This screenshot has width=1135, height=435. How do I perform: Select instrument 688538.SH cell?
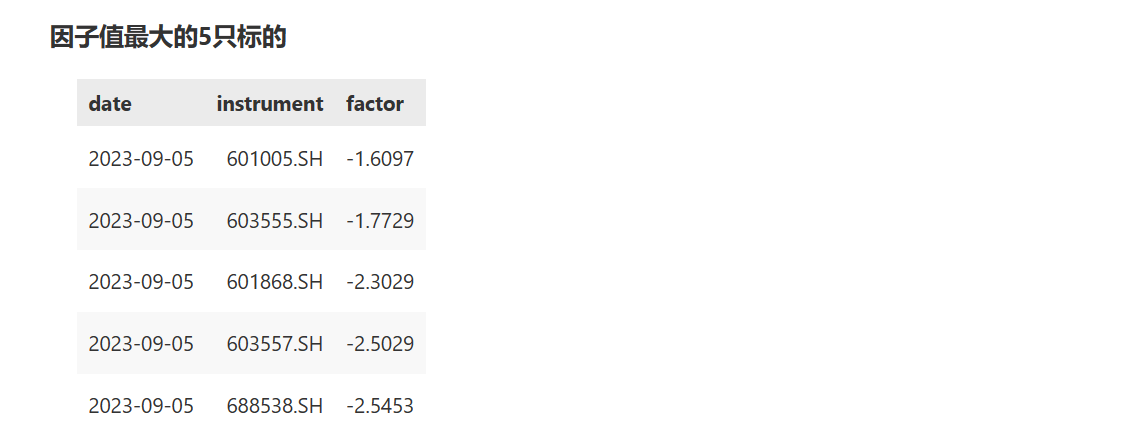pyautogui.click(x=274, y=406)
